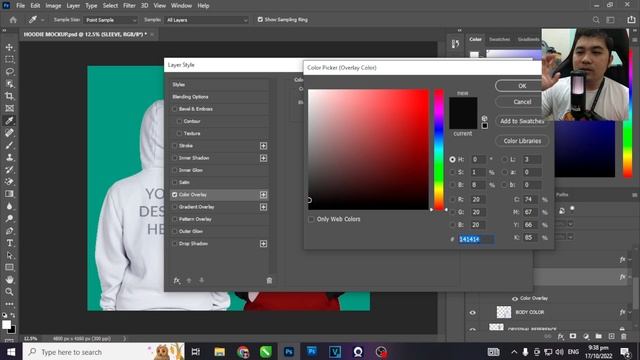This screenshot has height=360, width=640.
Task: Select the History Brush tool
Action: click(x=9, y=170)
